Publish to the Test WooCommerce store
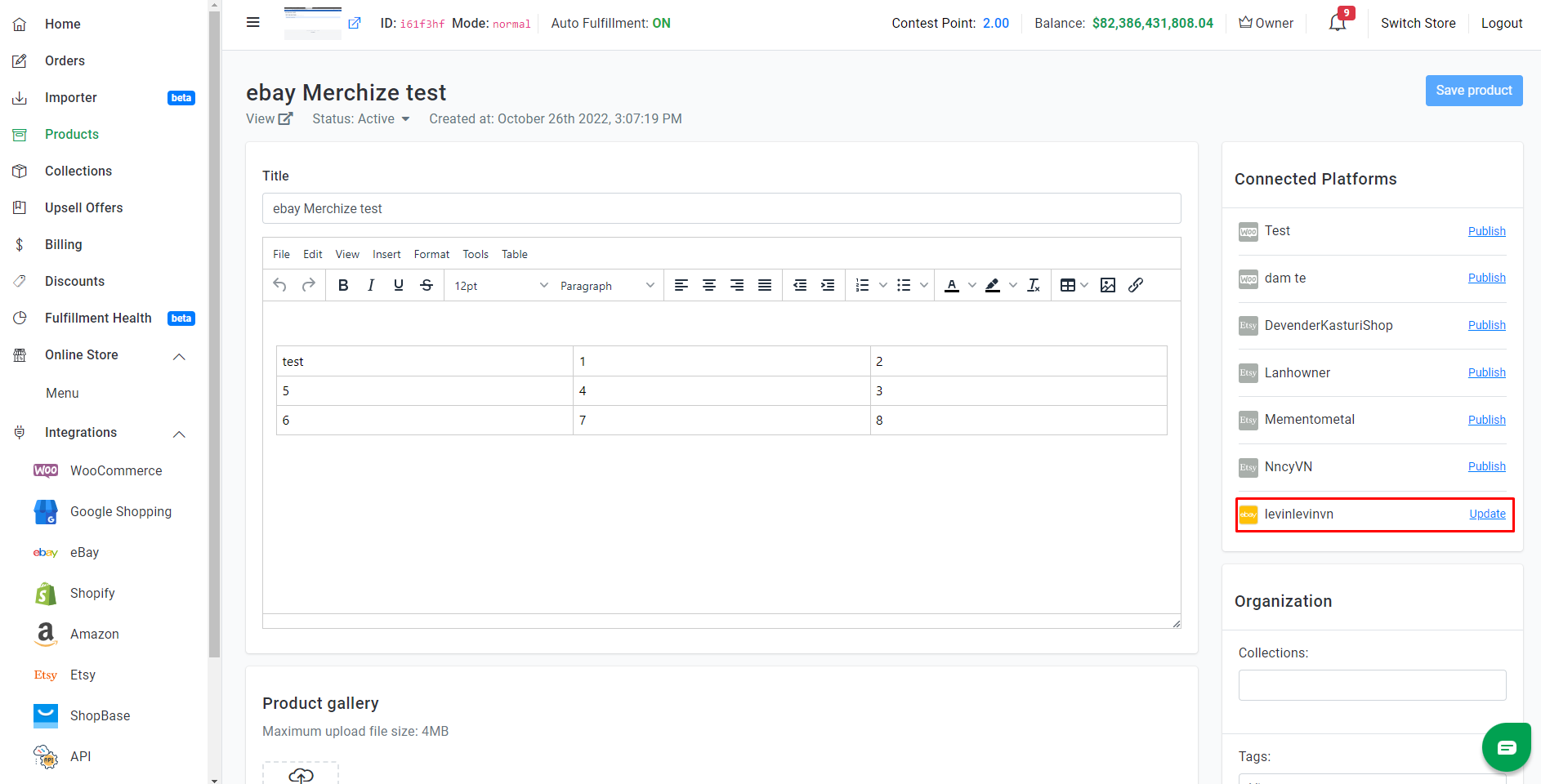Screen dimensions: 1541x784 coord(1487,231)
